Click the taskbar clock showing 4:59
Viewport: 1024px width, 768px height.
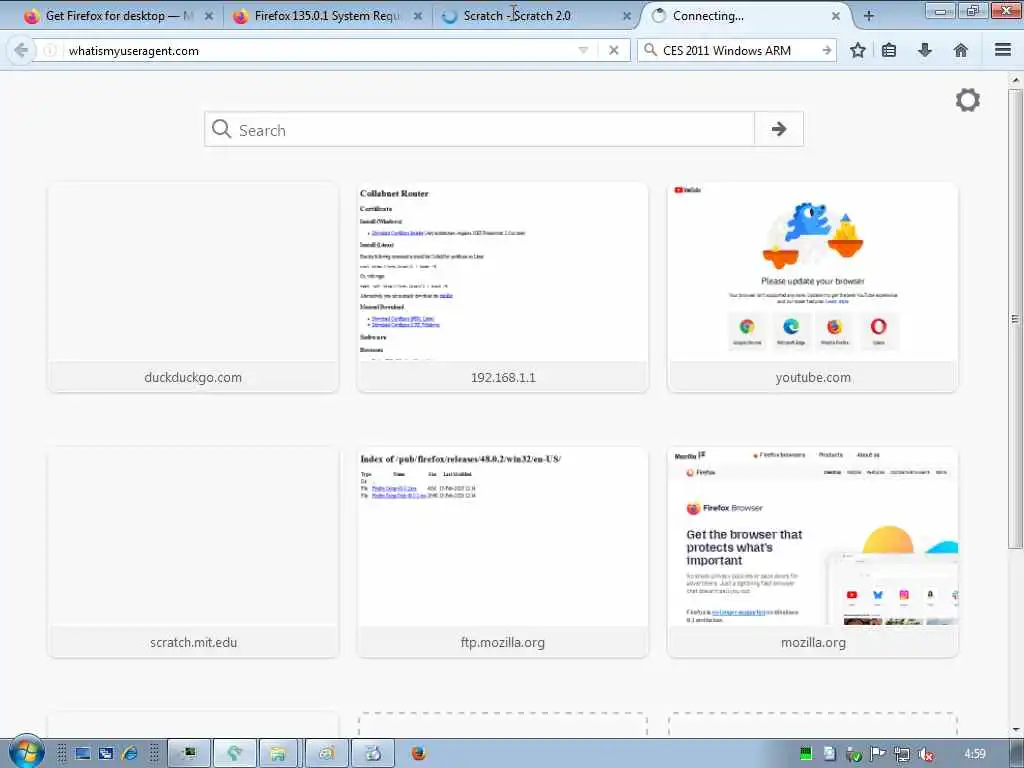(x=974, y=754)
